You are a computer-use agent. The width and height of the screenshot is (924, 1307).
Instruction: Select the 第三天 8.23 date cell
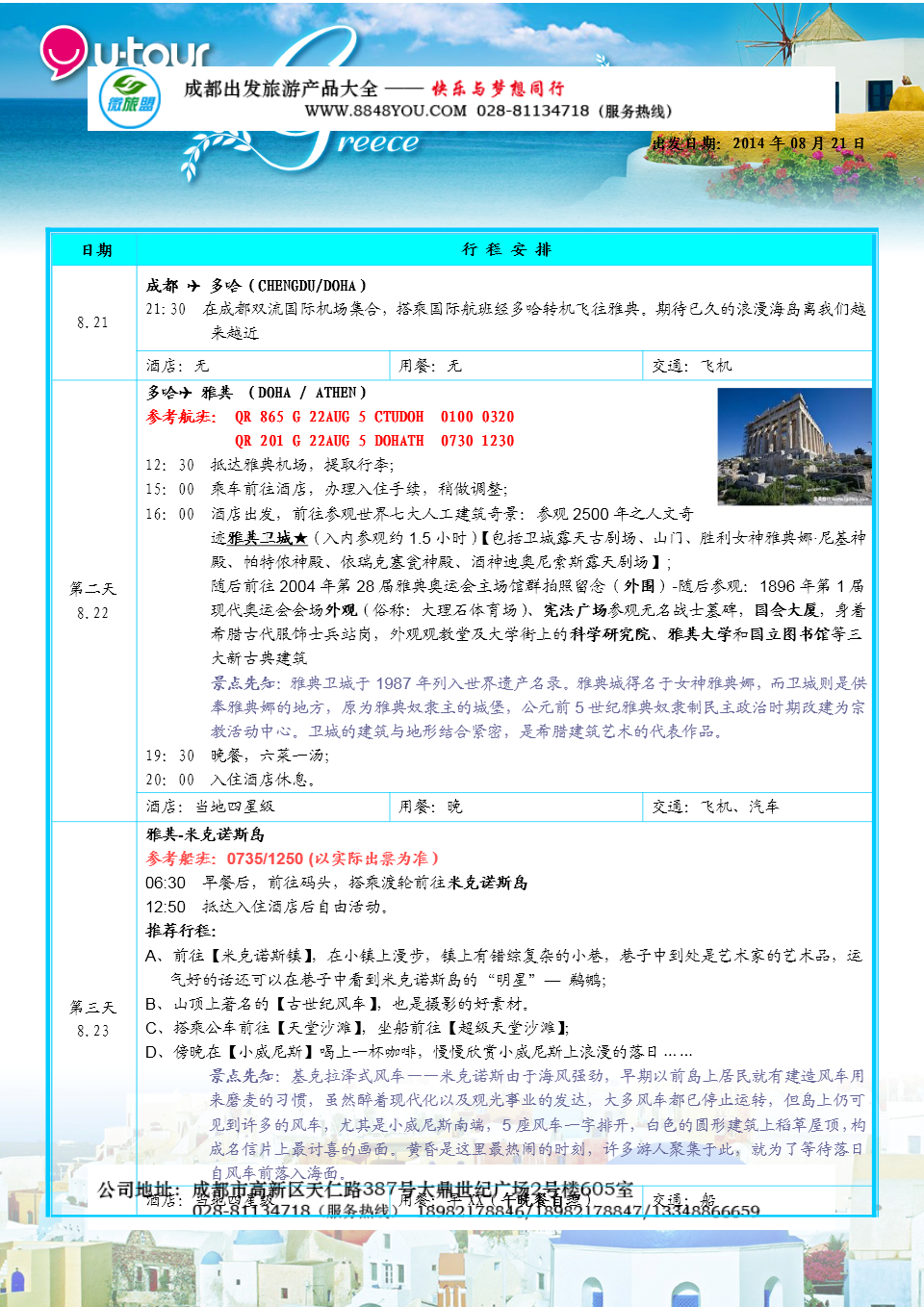(x=94, y=1018)
